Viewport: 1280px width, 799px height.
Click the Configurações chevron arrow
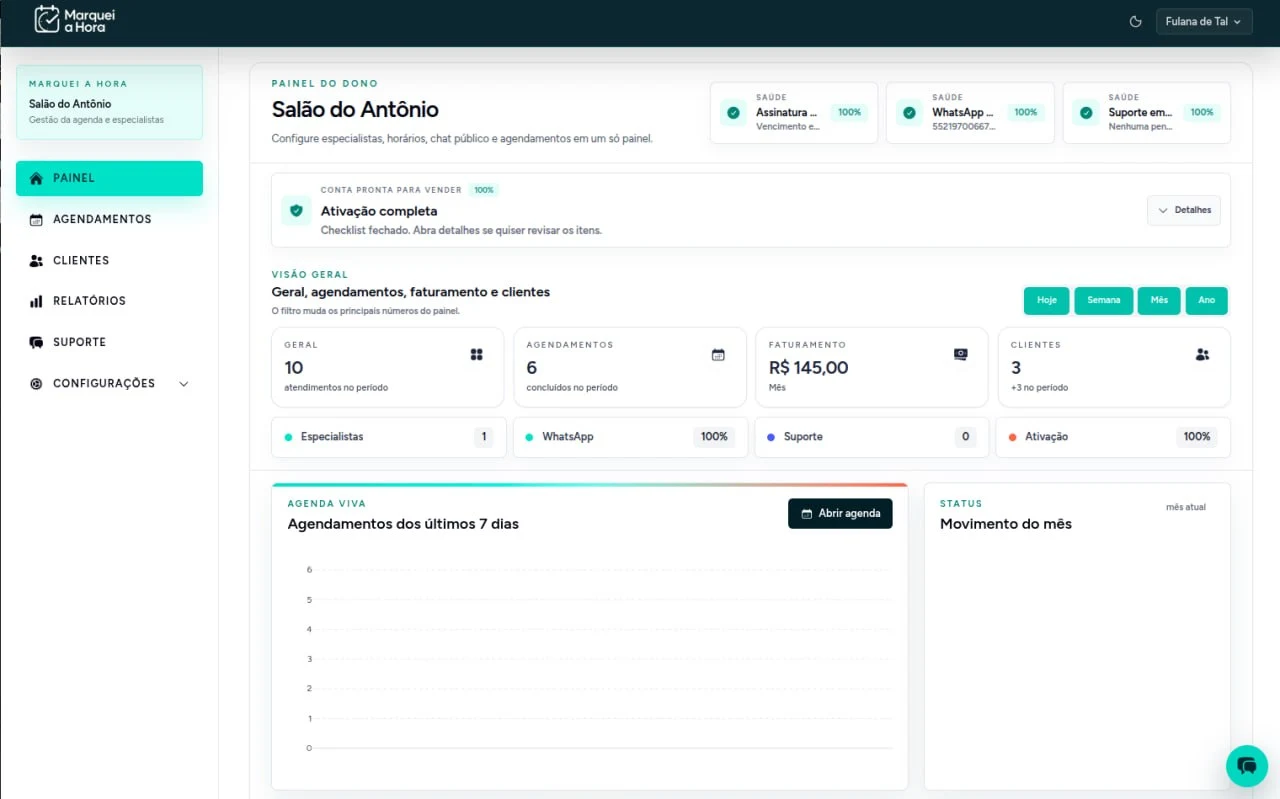click(x=183, y=383)
